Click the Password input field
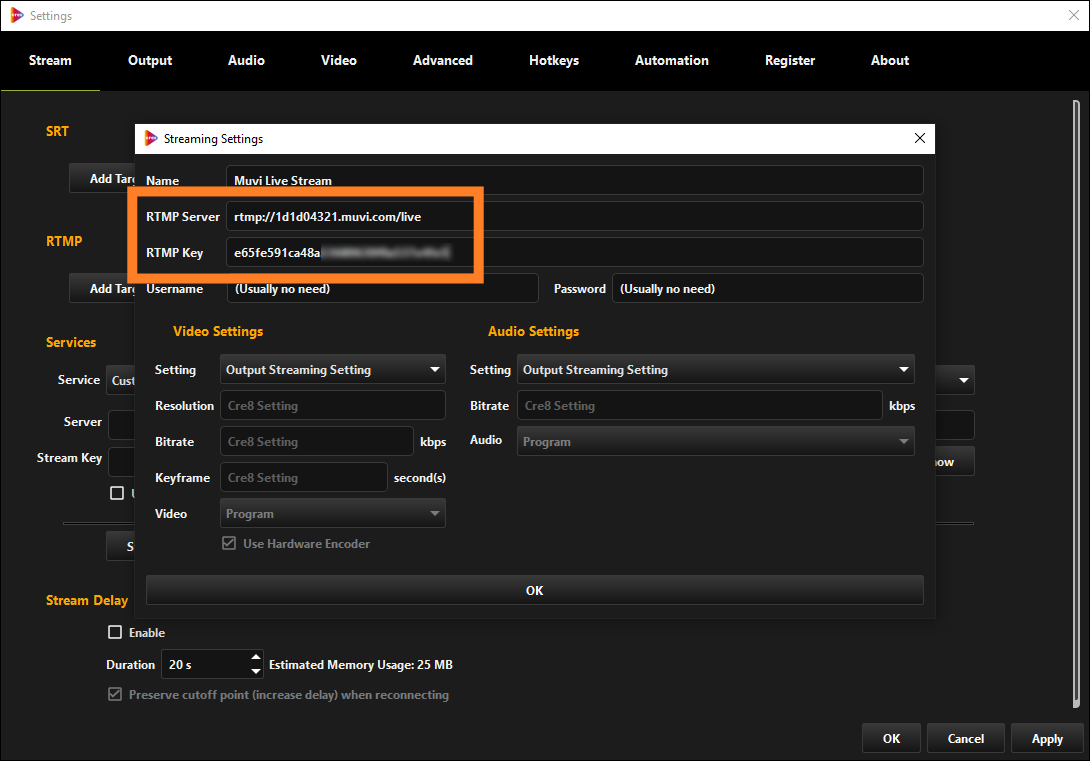1090x761 pixels. (x=767, y=288)
